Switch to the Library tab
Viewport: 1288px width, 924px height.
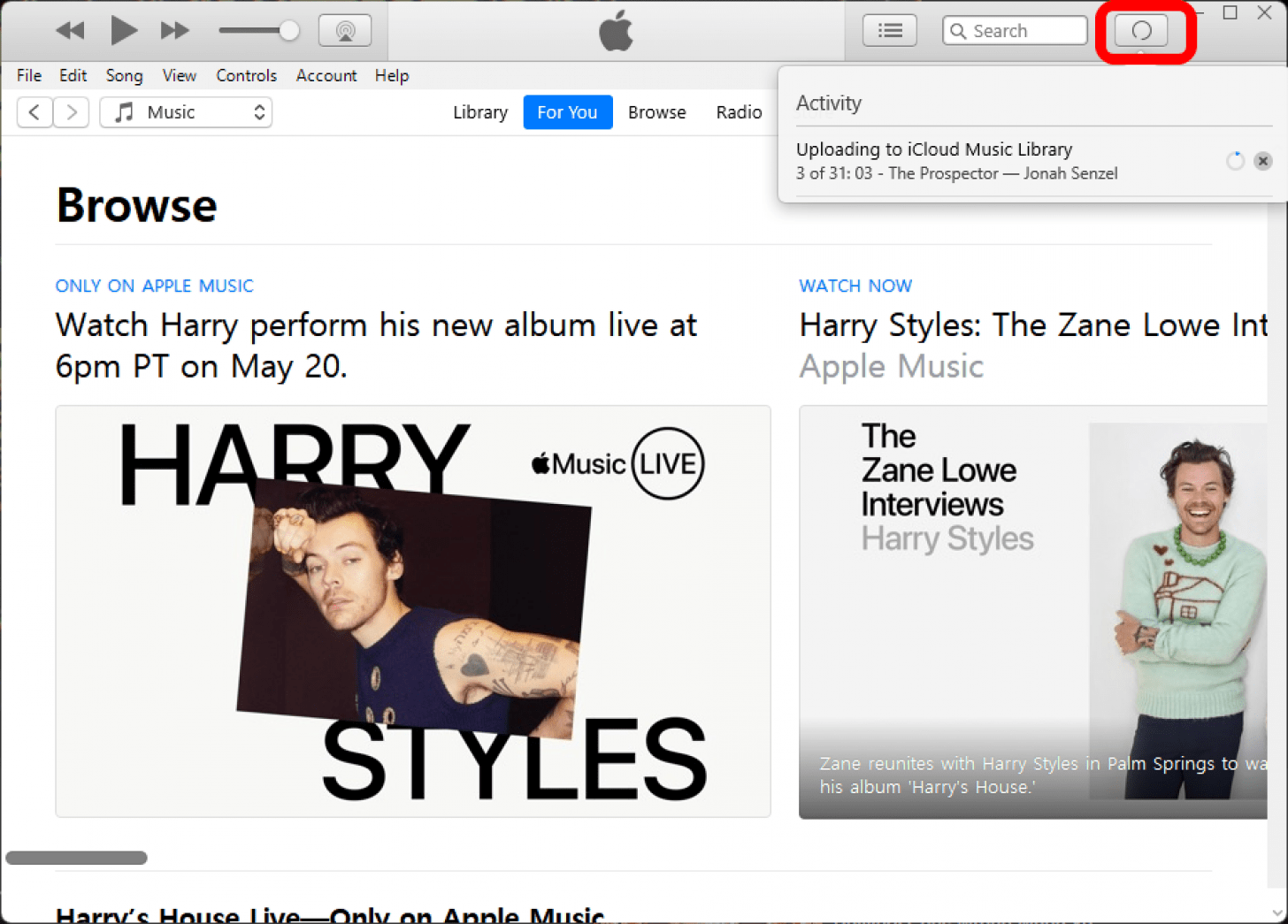click(x=479, y=112)
